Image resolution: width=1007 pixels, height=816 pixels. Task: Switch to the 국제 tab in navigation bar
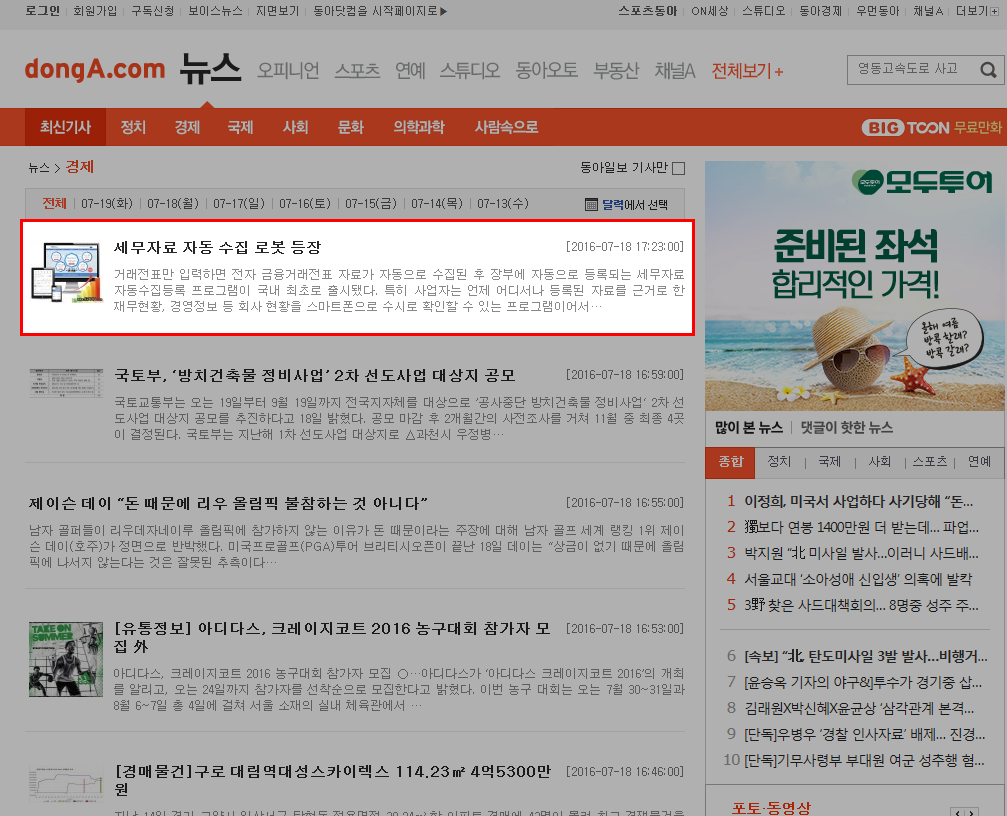pos(240,127)
